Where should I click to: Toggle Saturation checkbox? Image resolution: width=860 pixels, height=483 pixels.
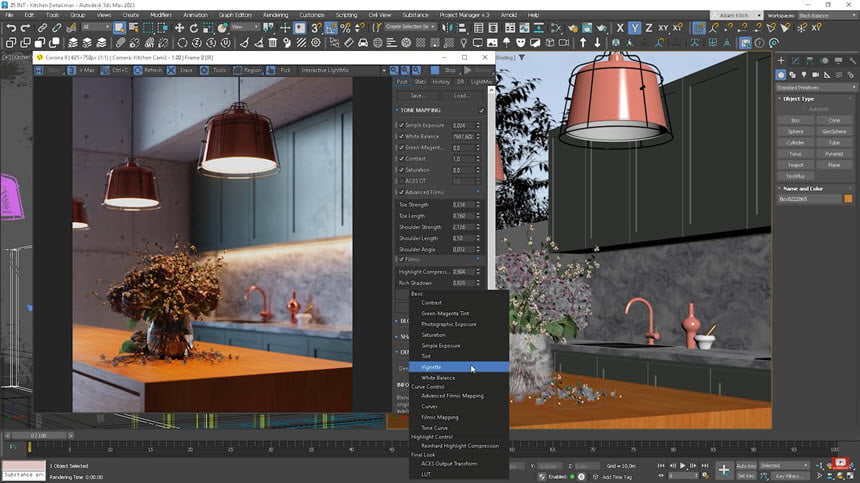tap(401, 170)
